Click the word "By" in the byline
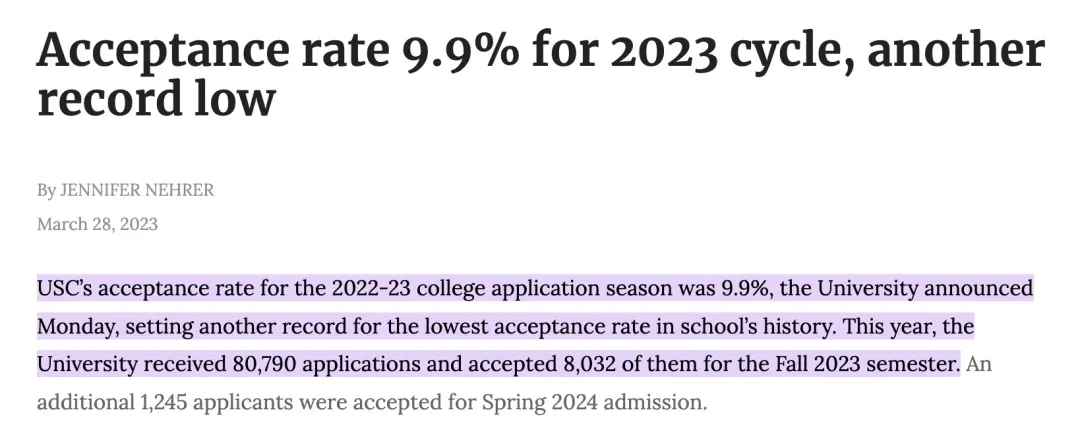 click(x=47, y=190)
